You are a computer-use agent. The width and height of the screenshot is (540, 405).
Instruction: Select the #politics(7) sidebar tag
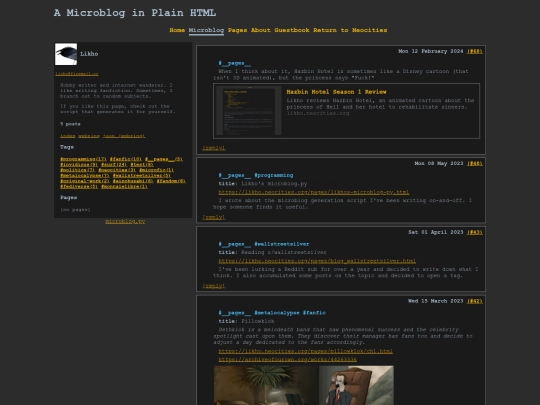tap(77, 170)
